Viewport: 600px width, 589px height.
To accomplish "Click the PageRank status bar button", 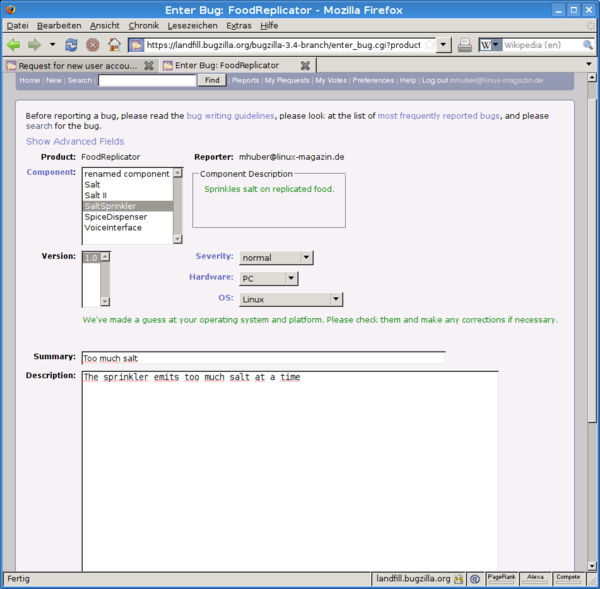I will point(501,579).
